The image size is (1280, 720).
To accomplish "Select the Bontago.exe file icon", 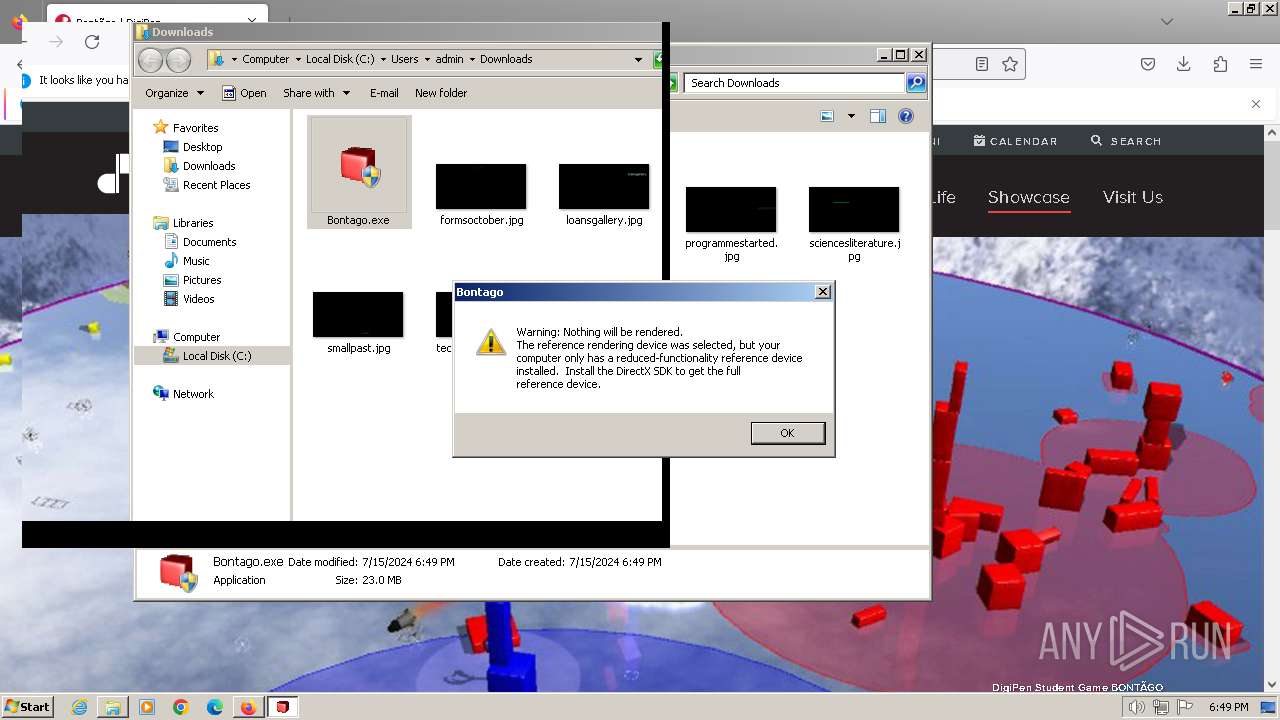I will (x=359, y=172).
